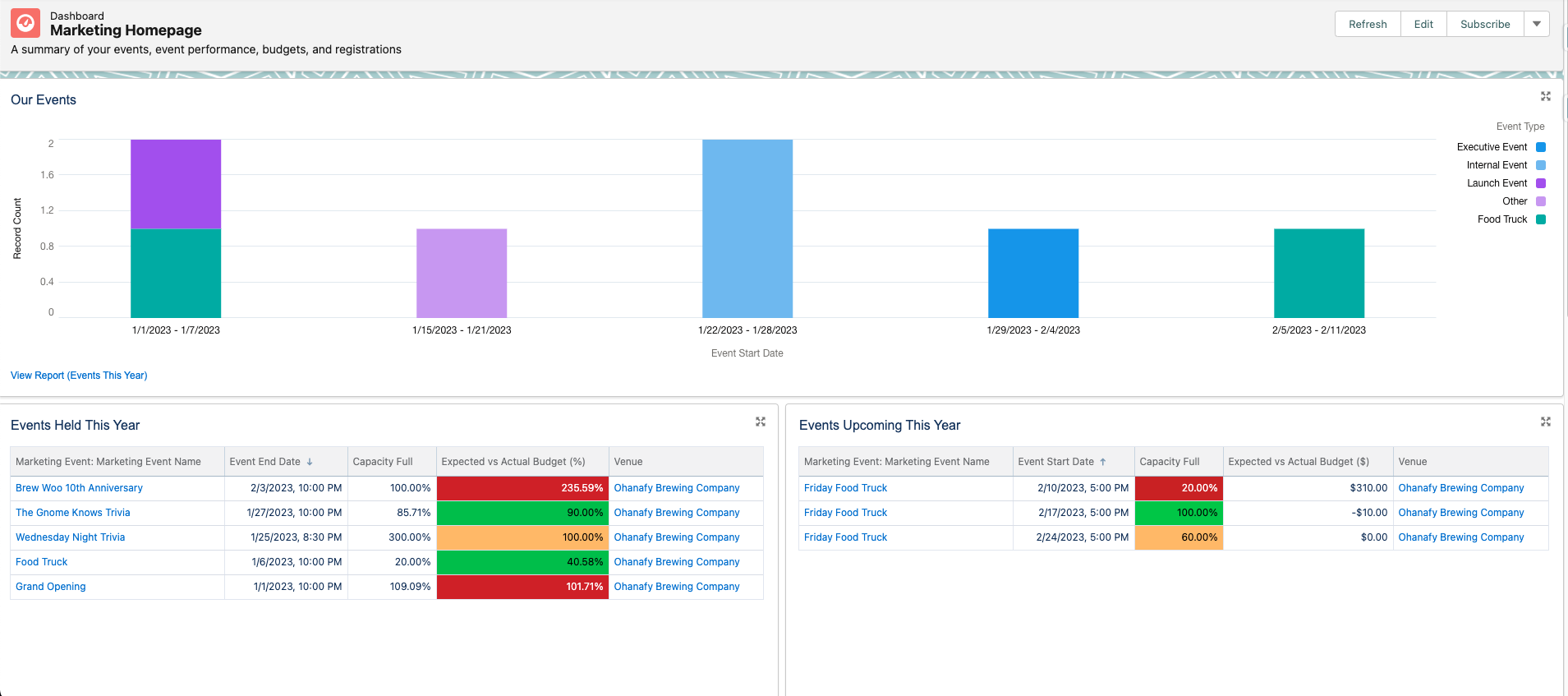Open the dropdown arrow beside Subscribe
The width and height of the screenshot is (1568, 696).
coord(1536,24)
